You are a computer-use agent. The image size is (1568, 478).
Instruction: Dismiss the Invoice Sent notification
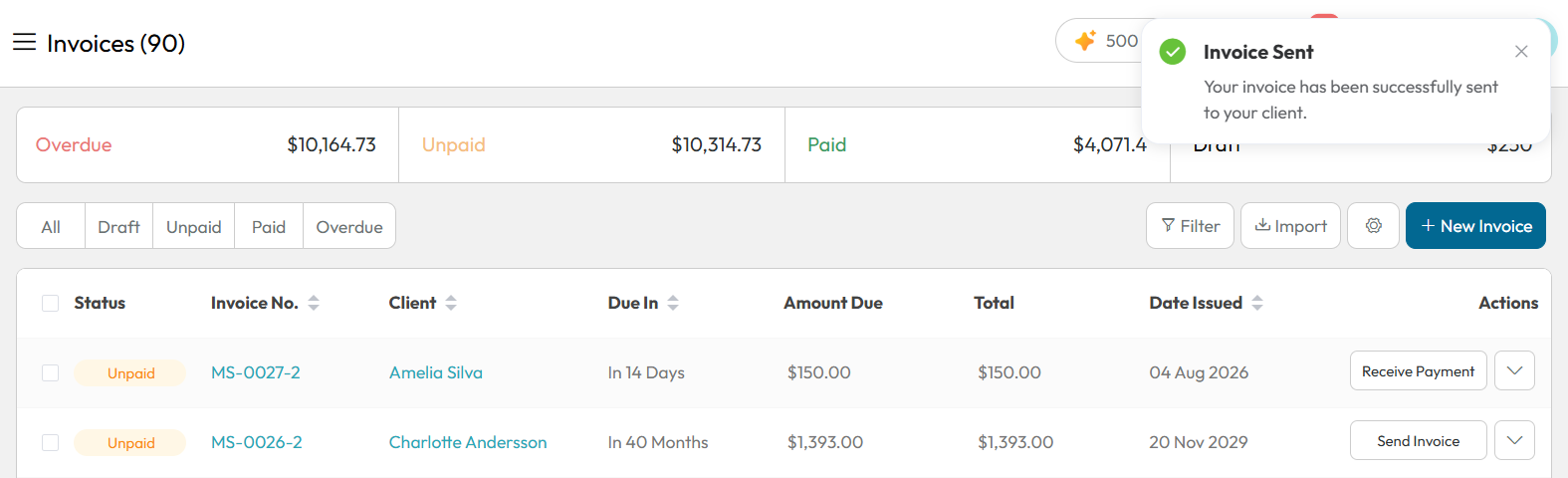pos(1521,52)
